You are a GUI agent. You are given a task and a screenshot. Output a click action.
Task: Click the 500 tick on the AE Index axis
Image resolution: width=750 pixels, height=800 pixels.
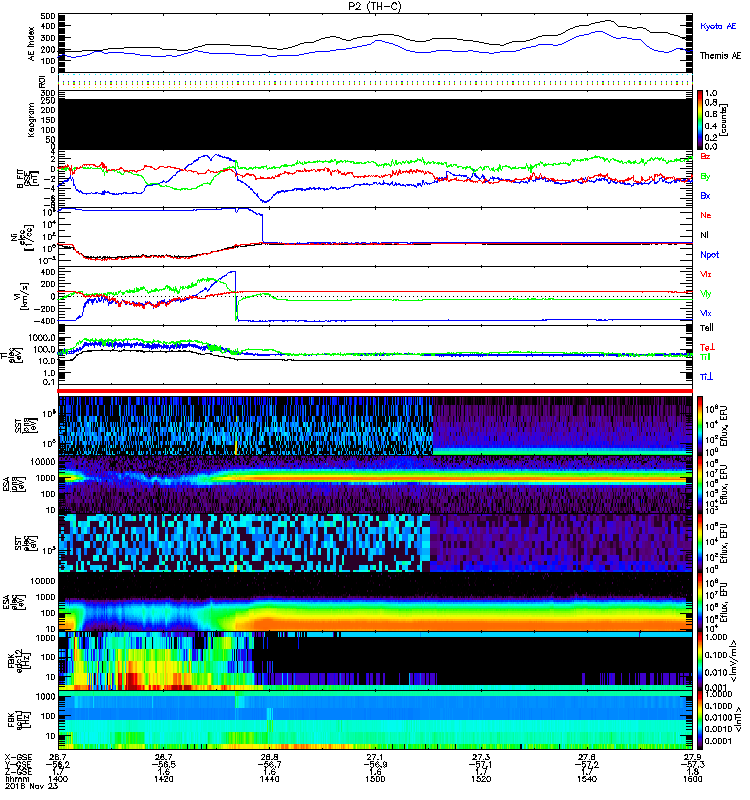coord(48,16)
